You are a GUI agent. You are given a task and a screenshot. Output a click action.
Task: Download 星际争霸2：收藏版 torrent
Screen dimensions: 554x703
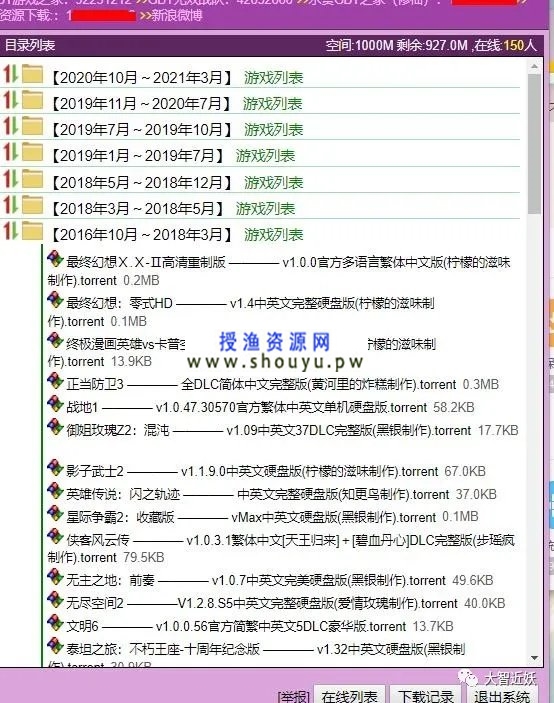coord(251,517)
